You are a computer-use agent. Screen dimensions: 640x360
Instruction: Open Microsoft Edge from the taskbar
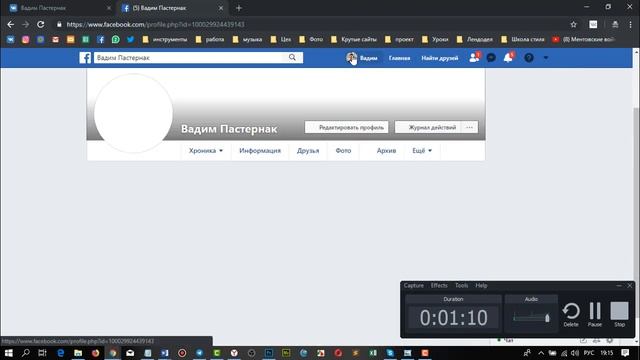60,353
